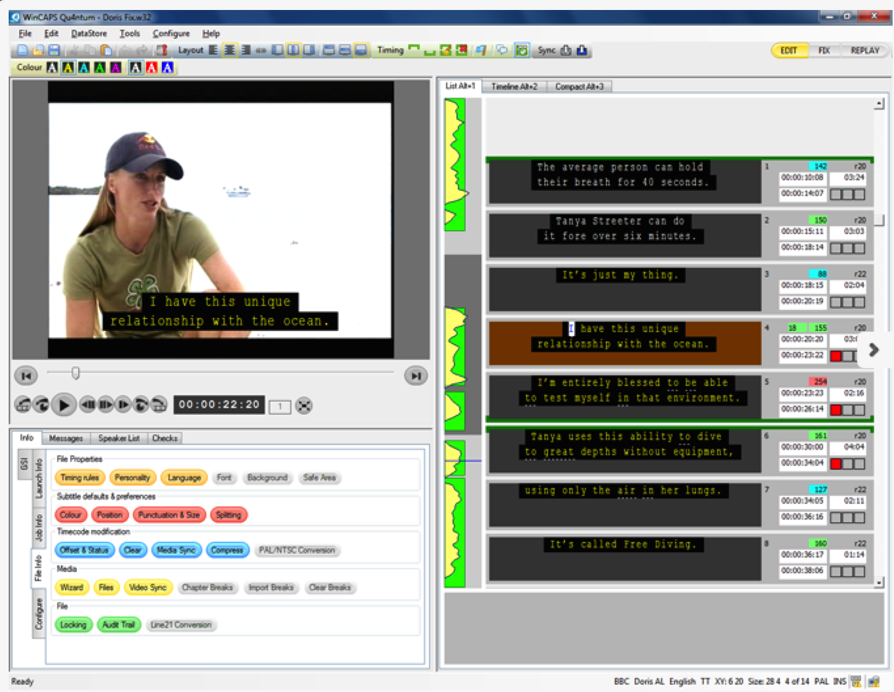Click the first Sync icon in toolbar
The height and width of the screenshot is (692, 894).
point(566,50)
